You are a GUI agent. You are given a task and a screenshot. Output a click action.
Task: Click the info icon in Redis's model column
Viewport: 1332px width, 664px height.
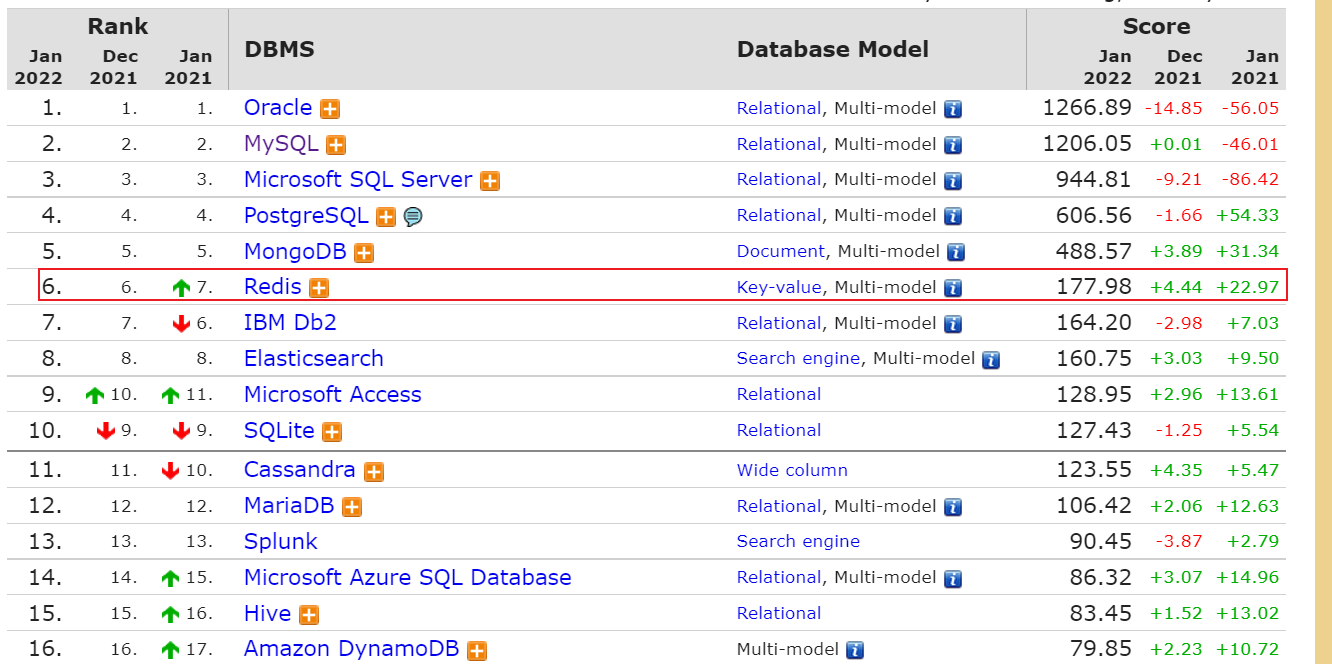point(953,288)
